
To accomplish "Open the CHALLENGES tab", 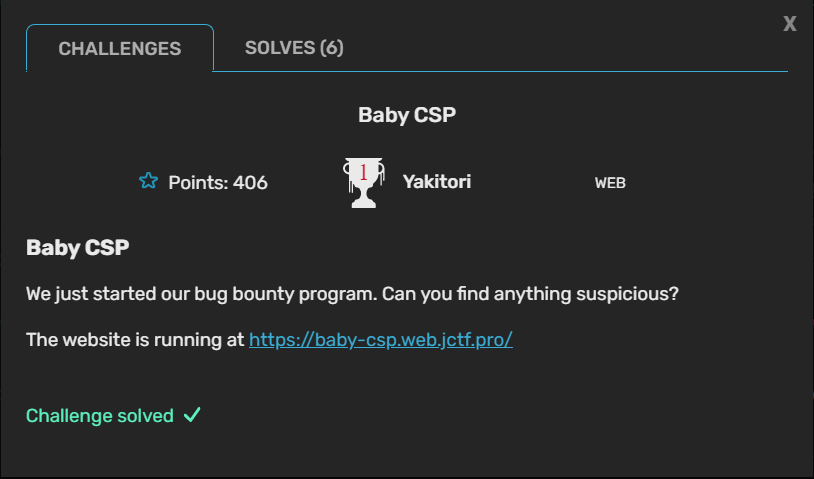I will tap(120, 48).
